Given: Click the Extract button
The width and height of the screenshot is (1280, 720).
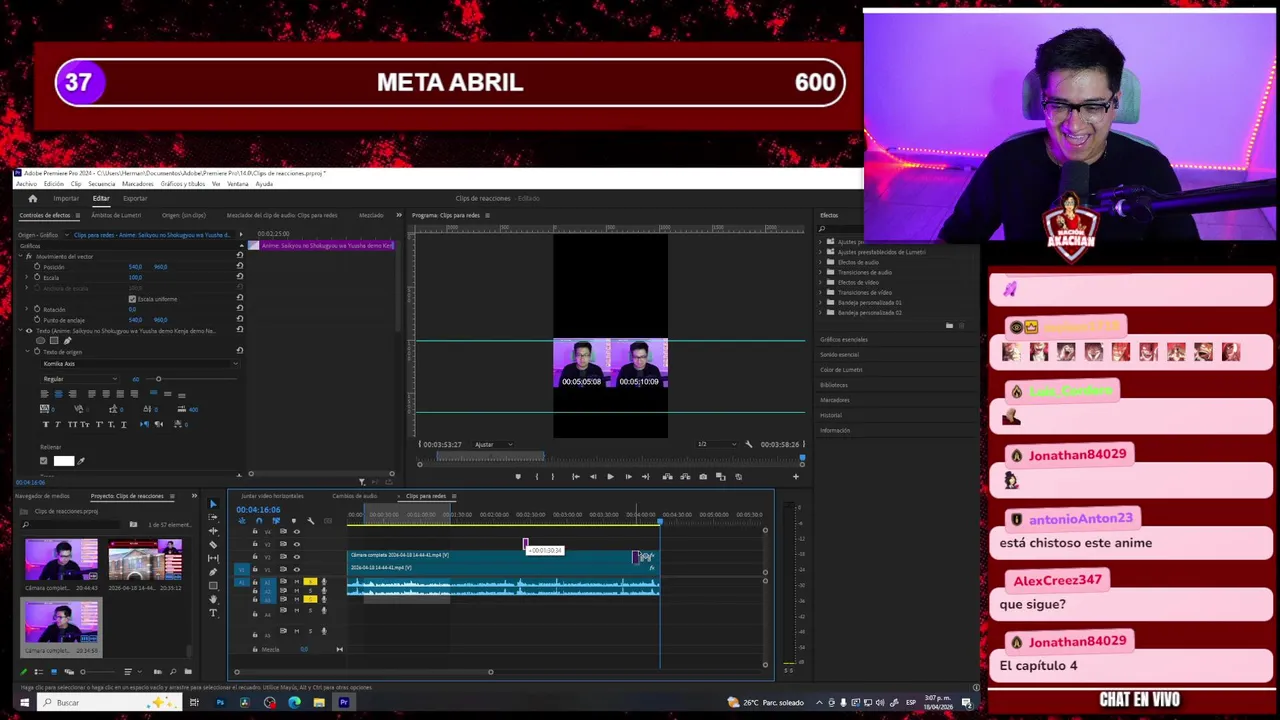Looking at the screenshot, I should 685,477.
